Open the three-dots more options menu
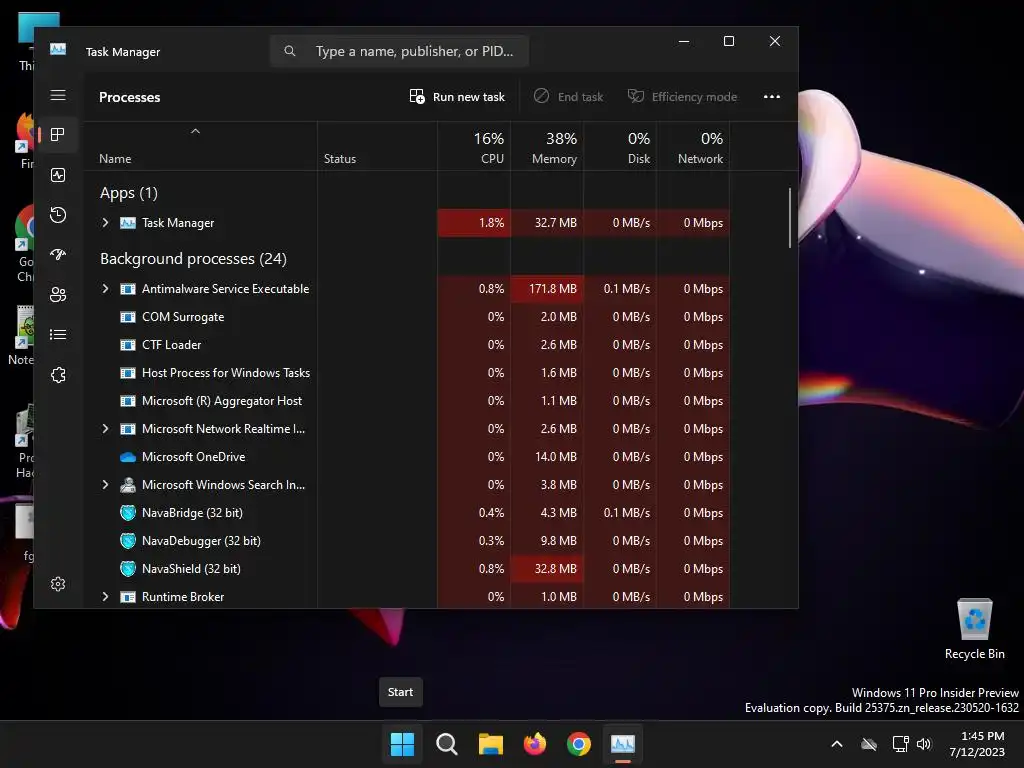The image size is (1024, 768). (772, 97)
